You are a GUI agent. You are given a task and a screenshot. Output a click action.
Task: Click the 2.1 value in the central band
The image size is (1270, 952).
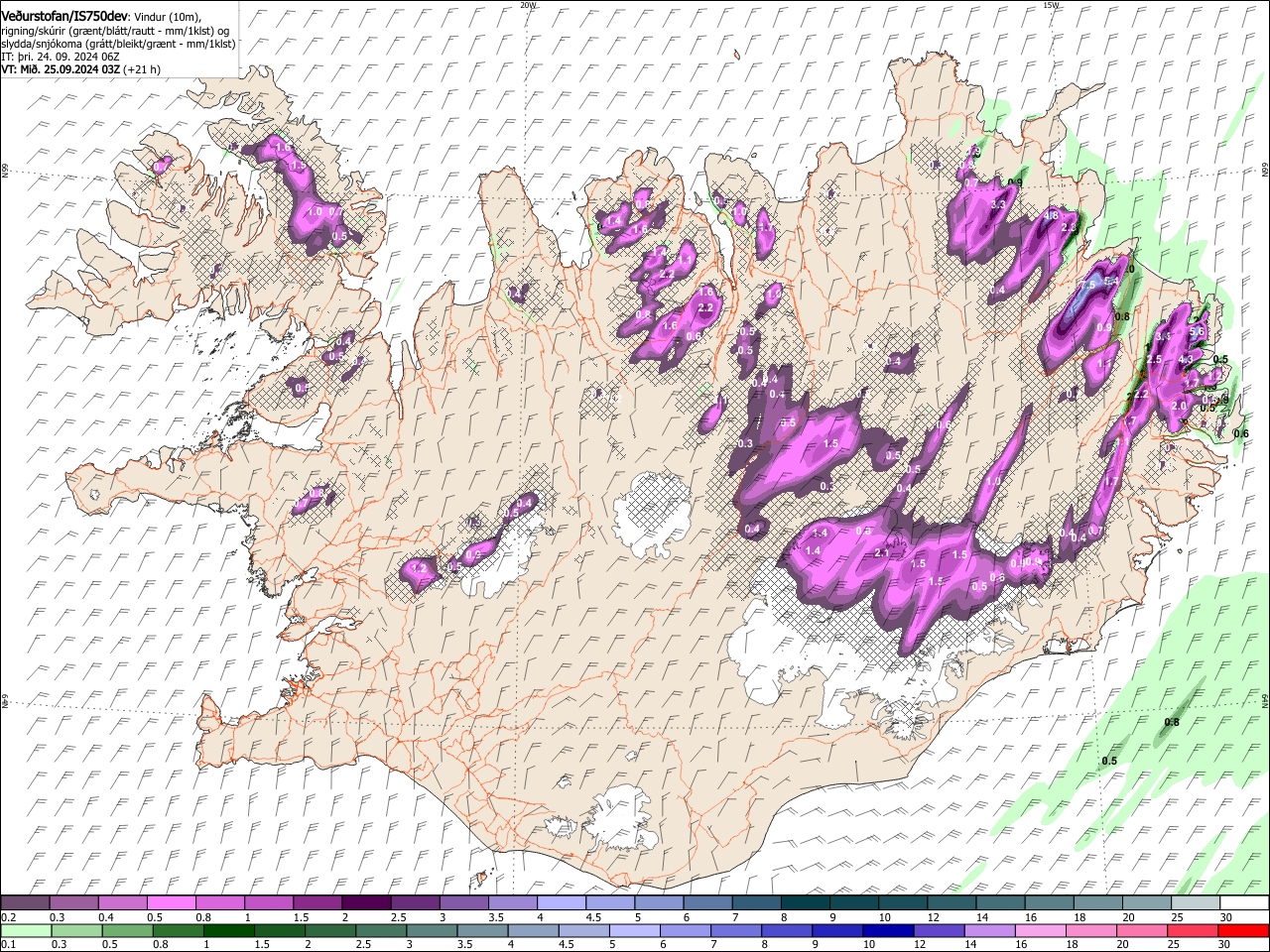[x=883, y=553]
